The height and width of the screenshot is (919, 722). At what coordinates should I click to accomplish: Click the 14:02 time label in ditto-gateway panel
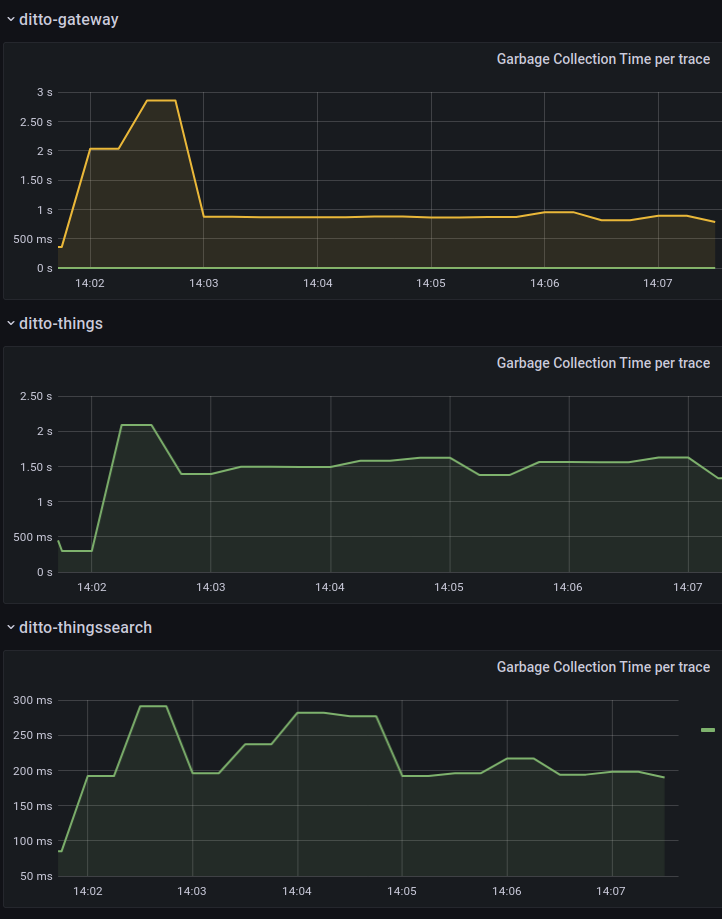point(90,284)
